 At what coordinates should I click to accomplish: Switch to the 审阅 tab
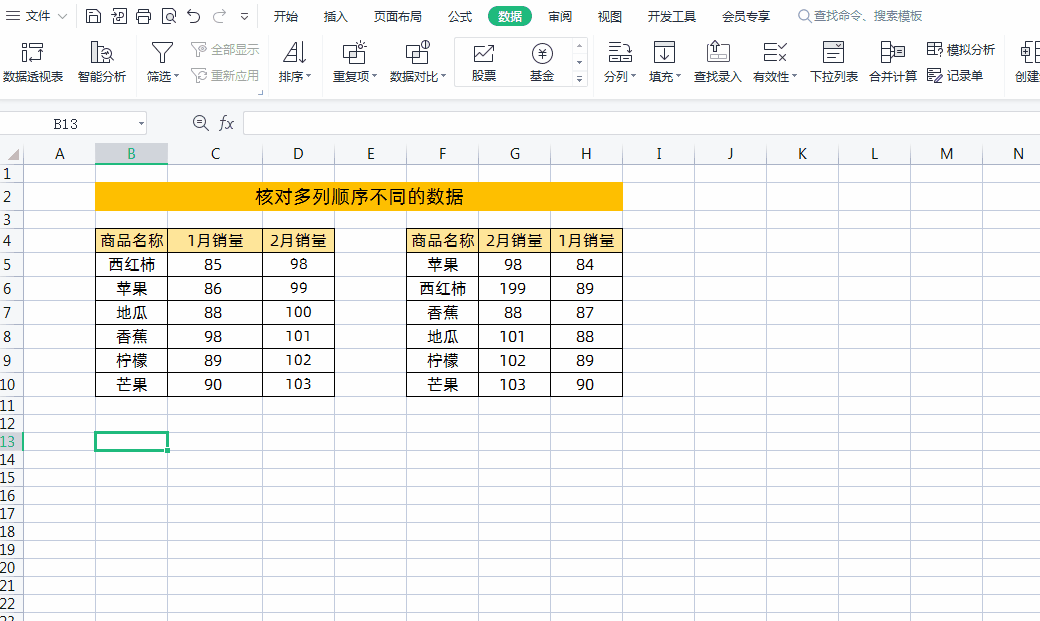coord(560,16)
